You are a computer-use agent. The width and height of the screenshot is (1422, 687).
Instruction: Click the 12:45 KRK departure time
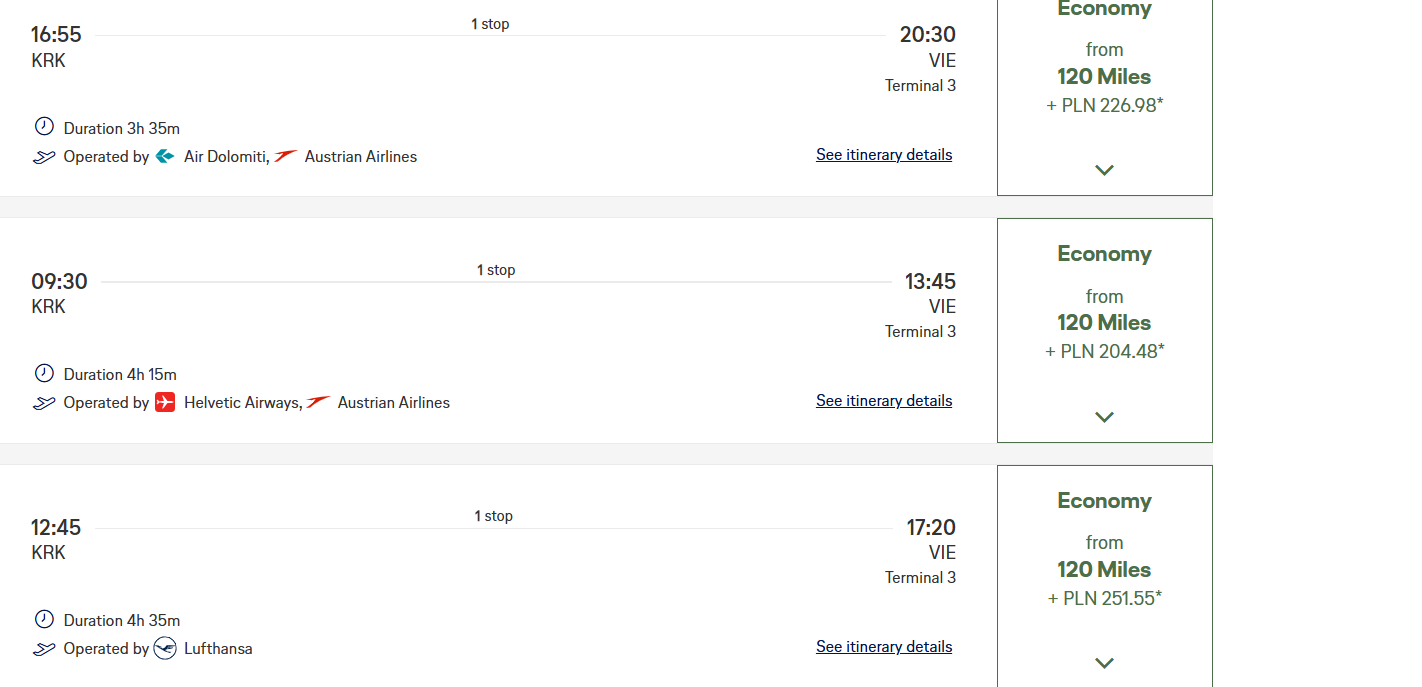pos(56,527)
